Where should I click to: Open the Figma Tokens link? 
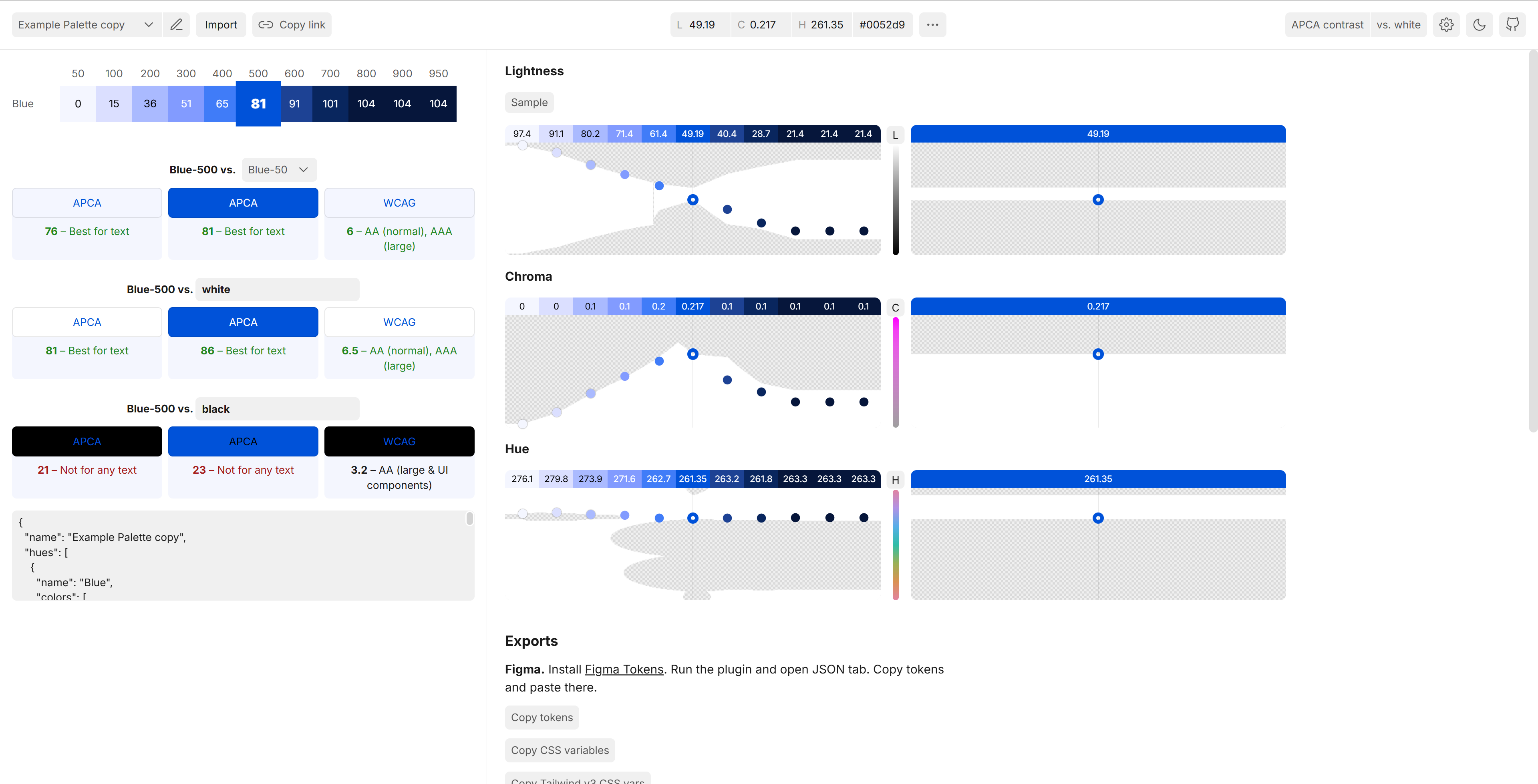click(x=624, y=669)
